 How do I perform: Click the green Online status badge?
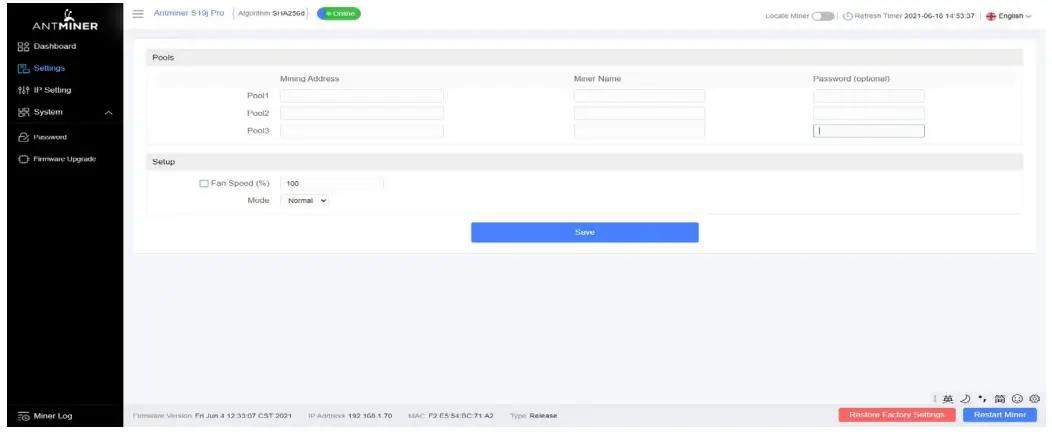[x=339, y=13]
